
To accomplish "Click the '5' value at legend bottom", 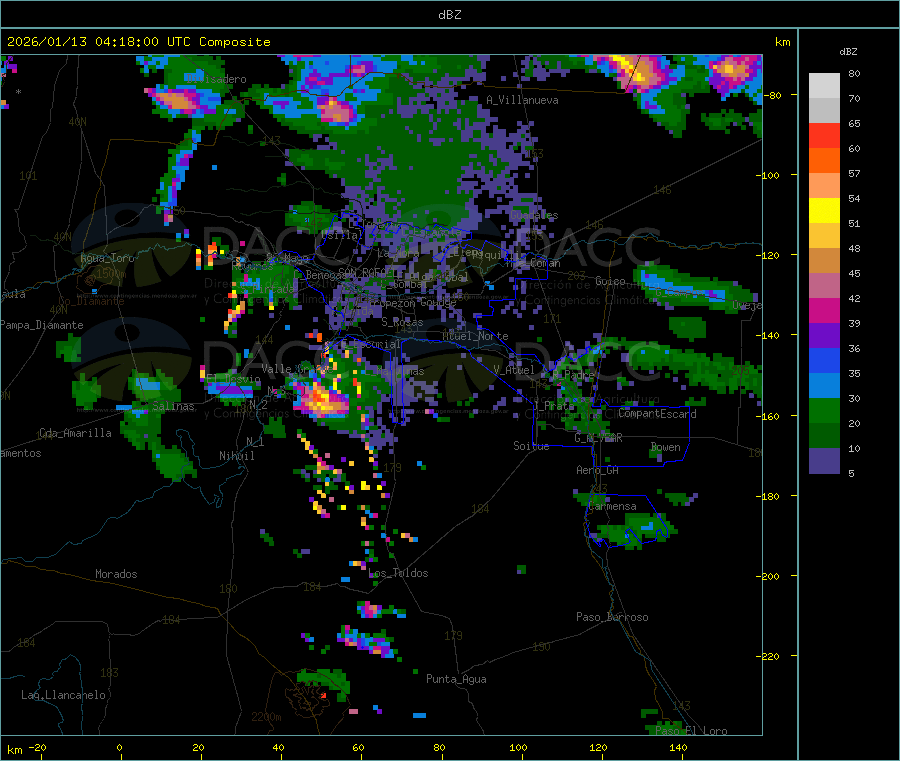I will pyautogui.click(x=851, y=473).
